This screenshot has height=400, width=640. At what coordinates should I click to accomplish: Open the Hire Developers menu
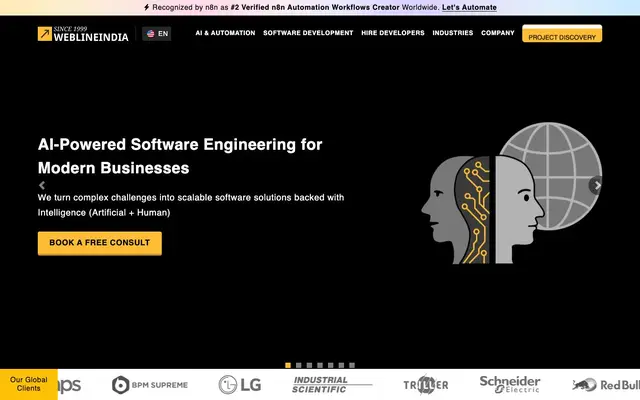click(x=393, y=33)
